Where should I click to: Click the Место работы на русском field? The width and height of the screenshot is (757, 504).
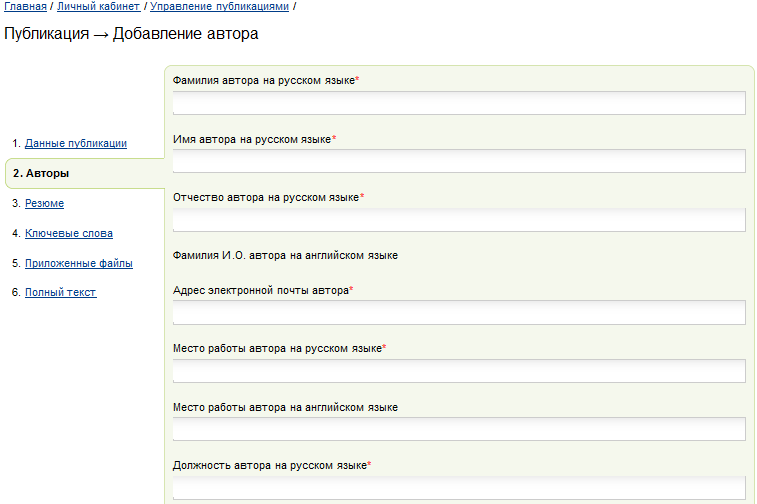(x=459, y=371)
